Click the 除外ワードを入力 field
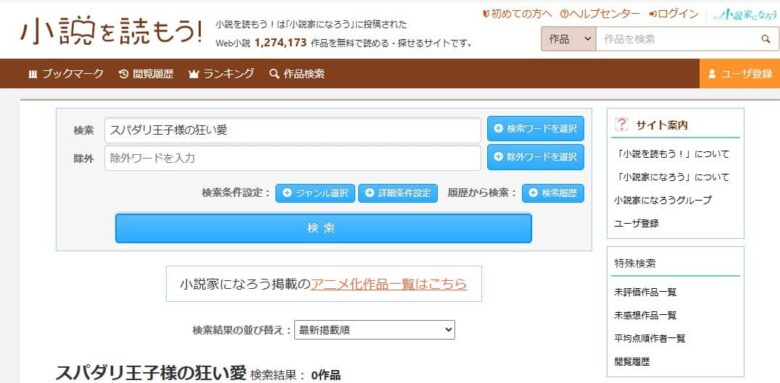 tap(292, 158)
